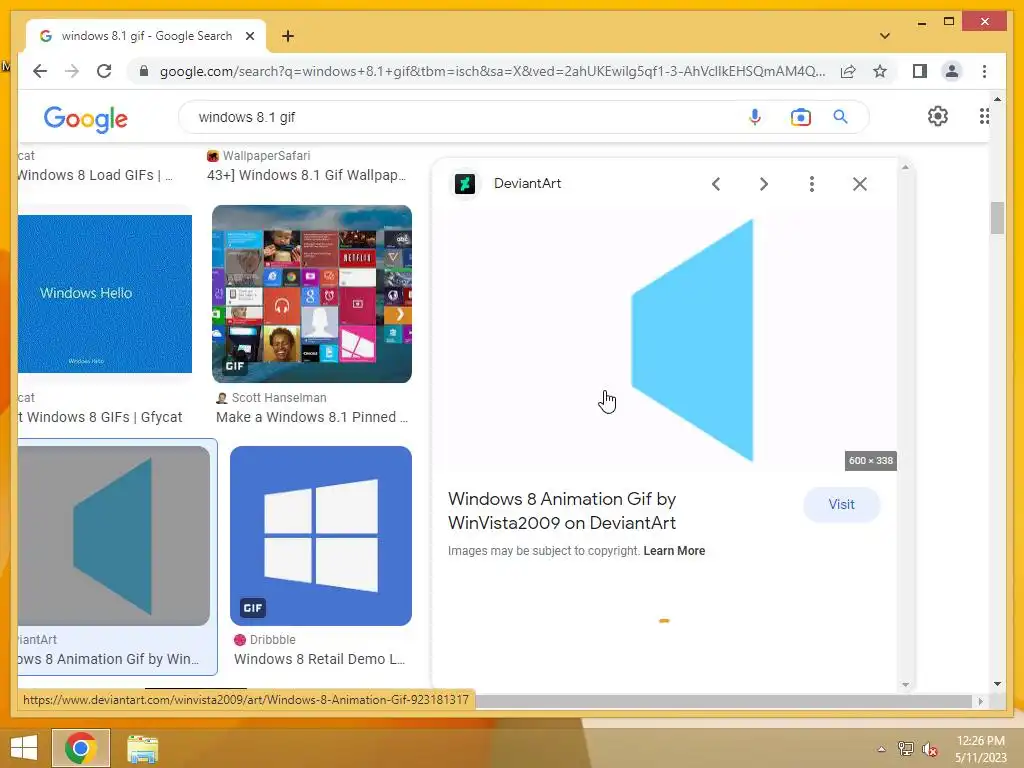Open Chrome side panel icon
The image size is (1024, 768).
click(x=920, y=71)
